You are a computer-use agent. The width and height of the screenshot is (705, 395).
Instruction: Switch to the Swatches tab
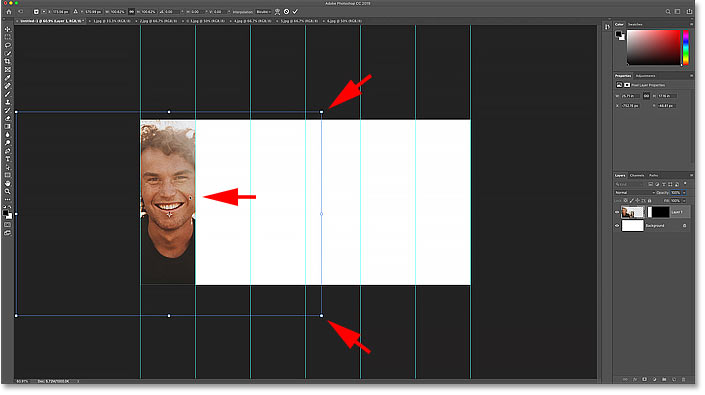pyautogui.click(x=635, y=24)
